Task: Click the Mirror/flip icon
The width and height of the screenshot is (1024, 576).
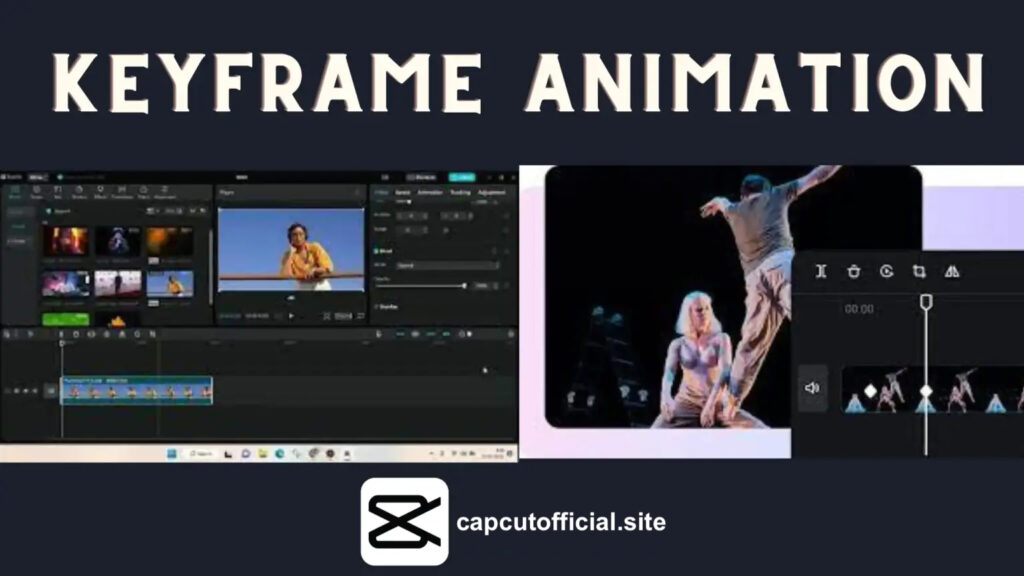Action: coord(954,272)
